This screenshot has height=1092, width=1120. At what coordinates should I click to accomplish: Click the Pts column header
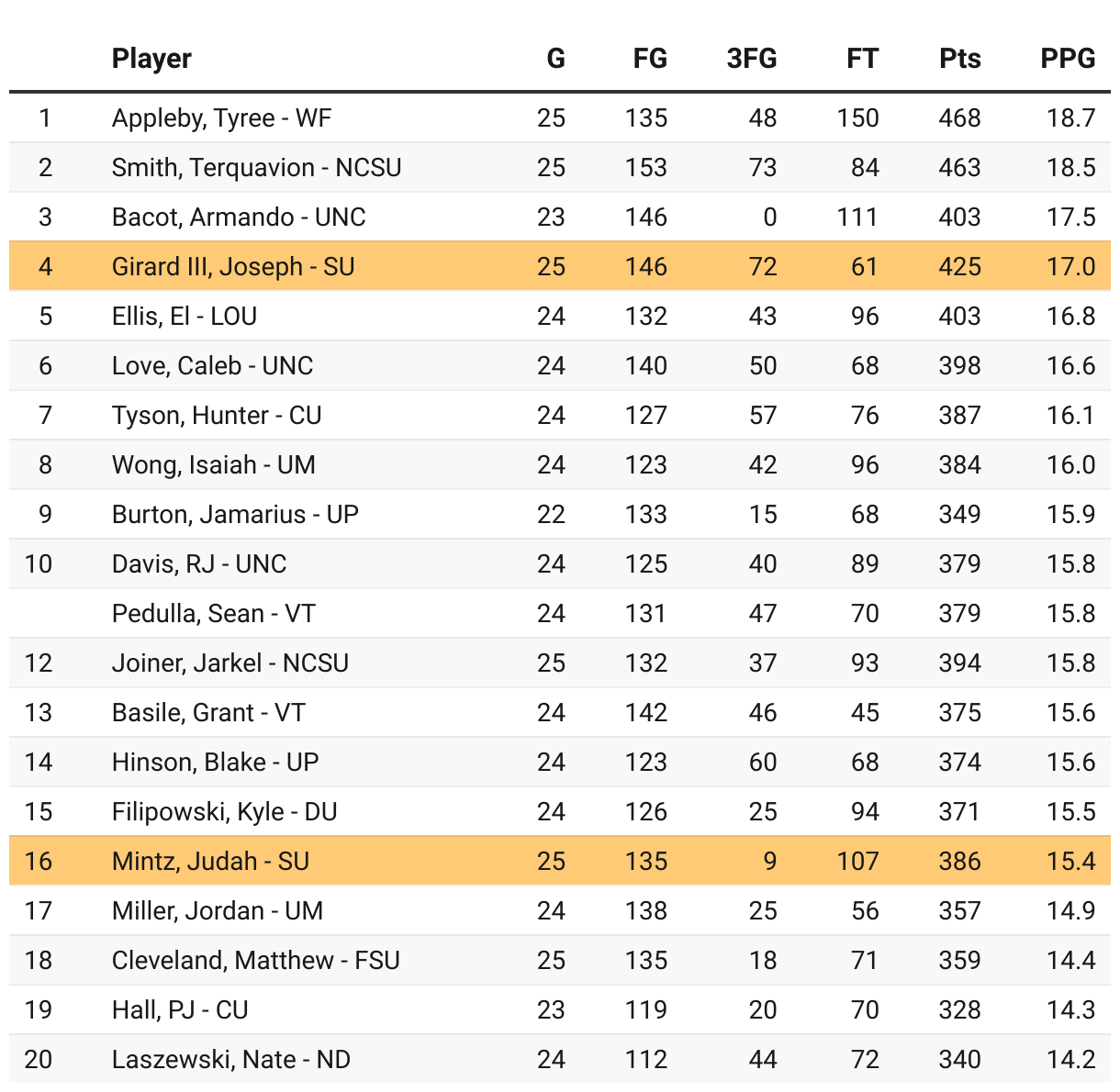(x=960, y=59)
